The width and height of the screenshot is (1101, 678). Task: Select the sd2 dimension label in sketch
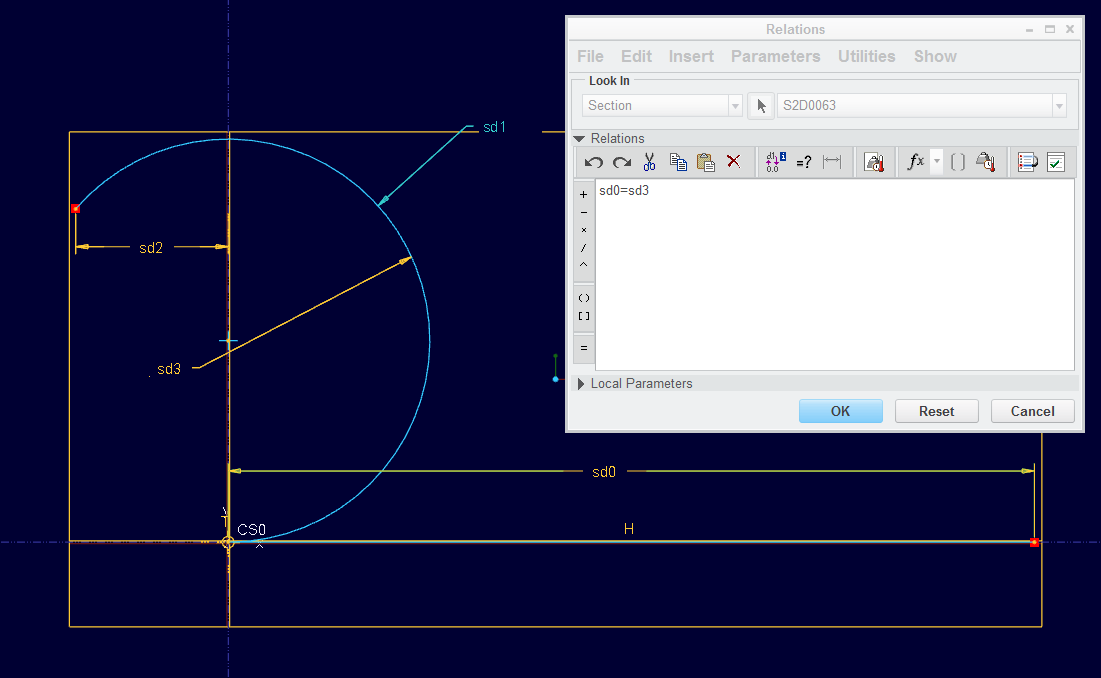pos(151,248)
